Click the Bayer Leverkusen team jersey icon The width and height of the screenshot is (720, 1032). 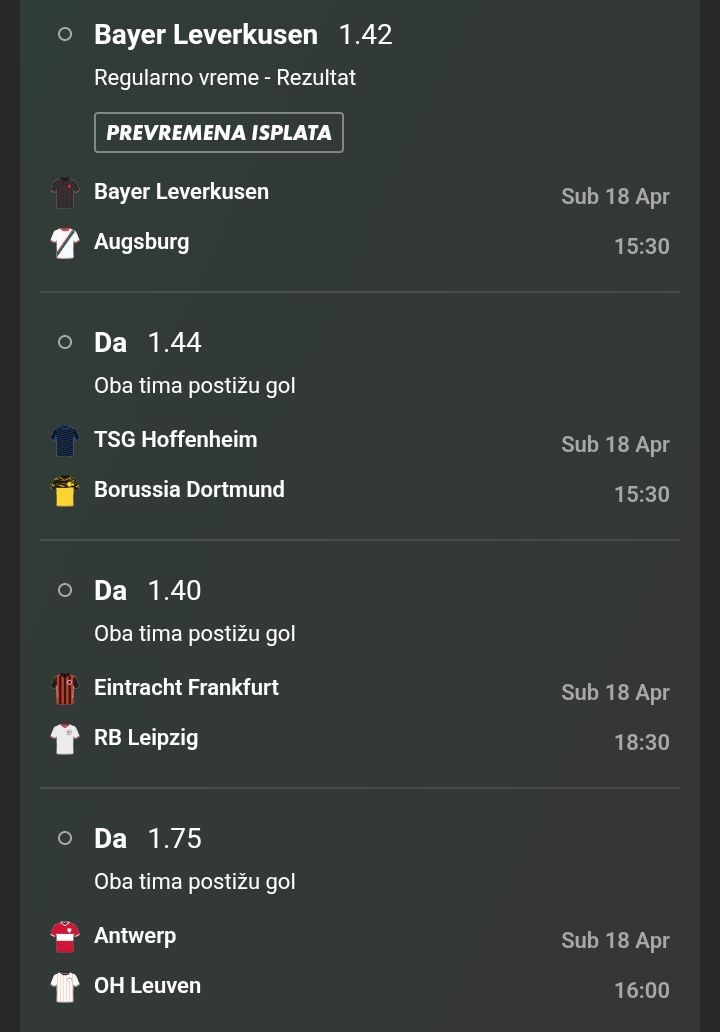(65, 193)
